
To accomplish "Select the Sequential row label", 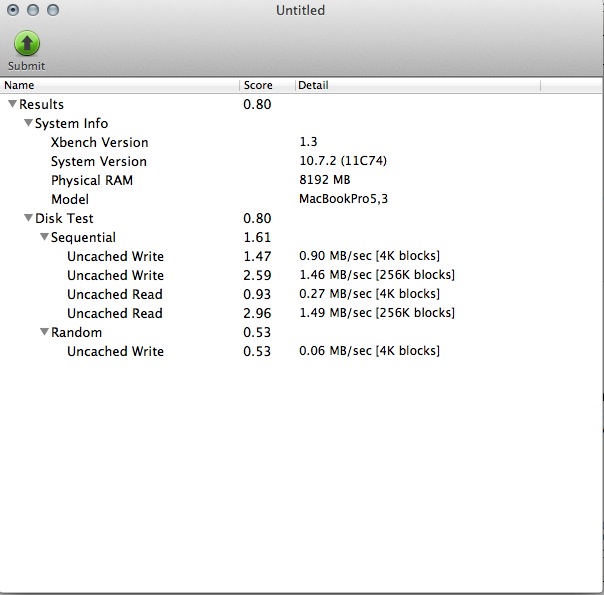I will pyautogui.click(x=83, y=237).
